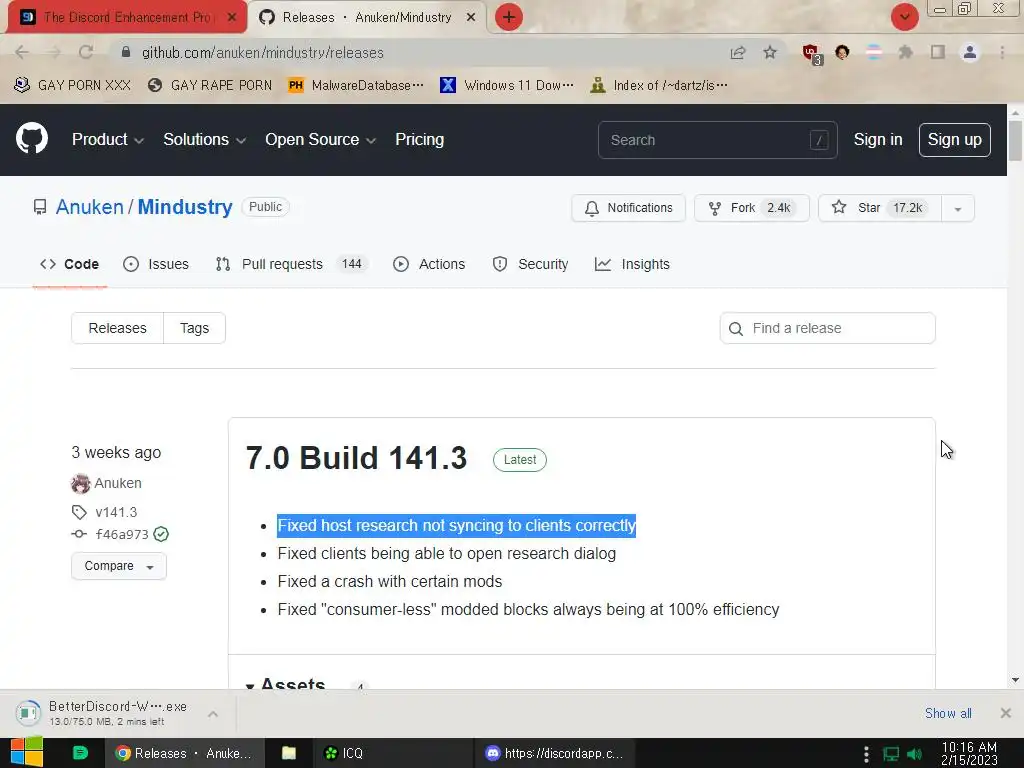The width and height of the screenshot is (1024, 768).
Task: Open the Mindustry repository link
Action: click(x=185, y=207)
